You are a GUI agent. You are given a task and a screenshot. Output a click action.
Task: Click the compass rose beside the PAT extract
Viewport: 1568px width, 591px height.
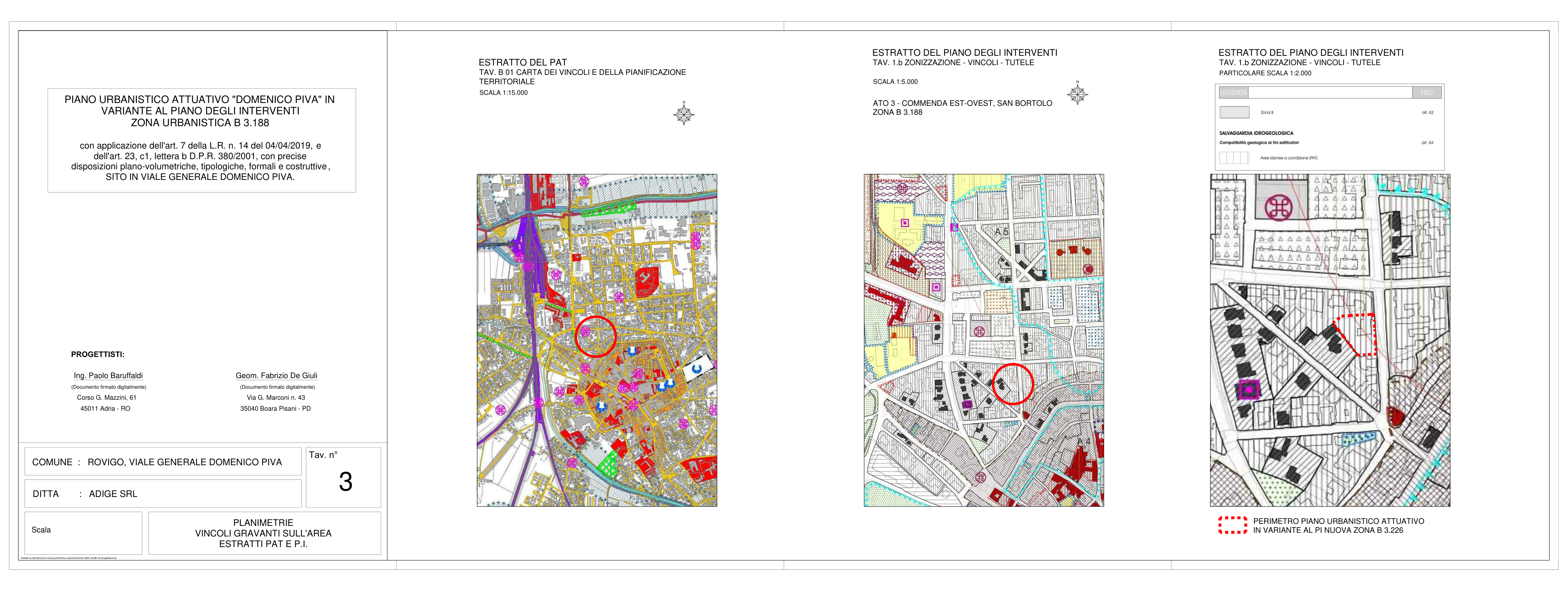(684, 114)
